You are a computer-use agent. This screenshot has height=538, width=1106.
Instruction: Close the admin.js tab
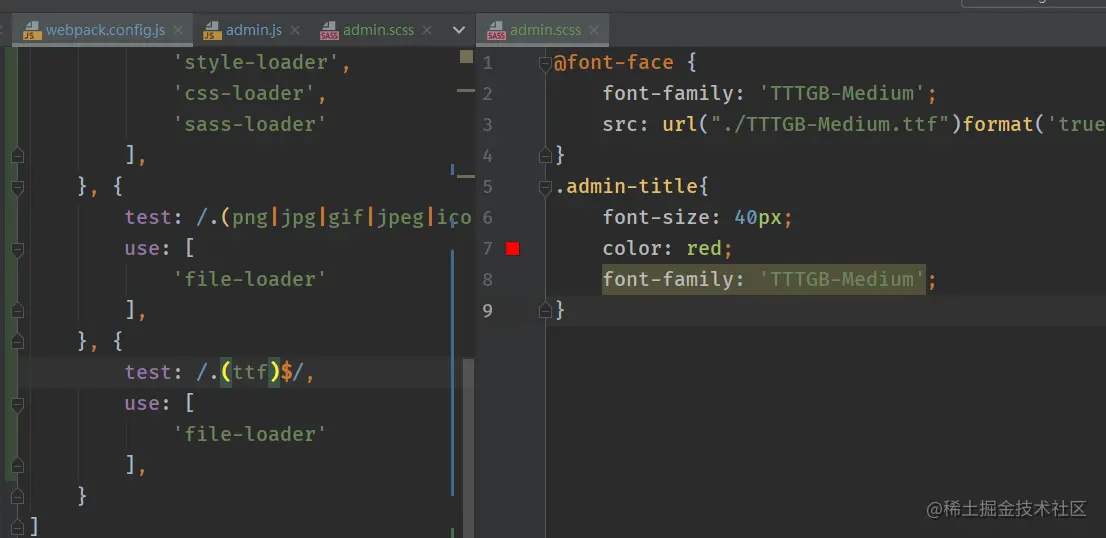(295, 30)
